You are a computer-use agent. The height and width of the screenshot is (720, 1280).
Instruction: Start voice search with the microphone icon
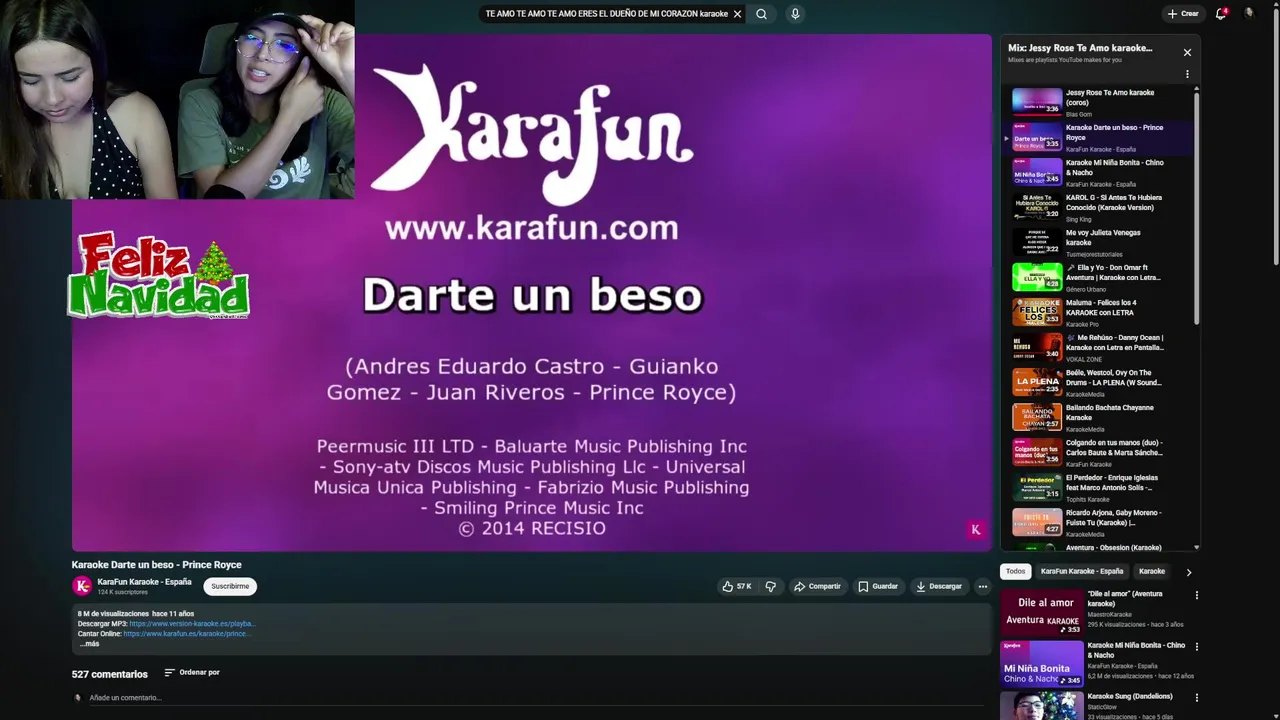[795, 14]
